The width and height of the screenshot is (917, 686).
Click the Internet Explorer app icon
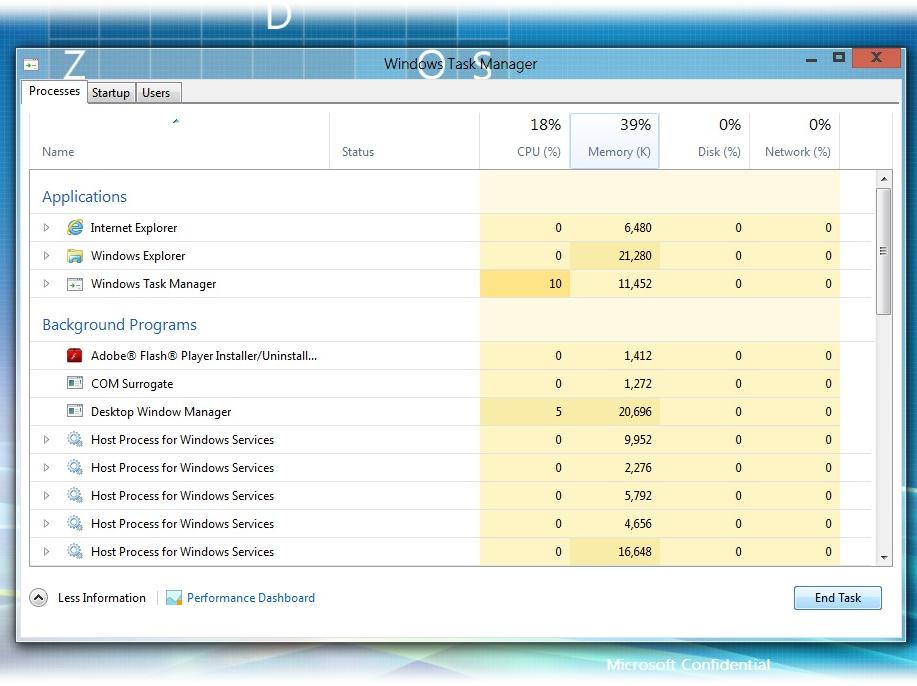[x=75, y=227]
